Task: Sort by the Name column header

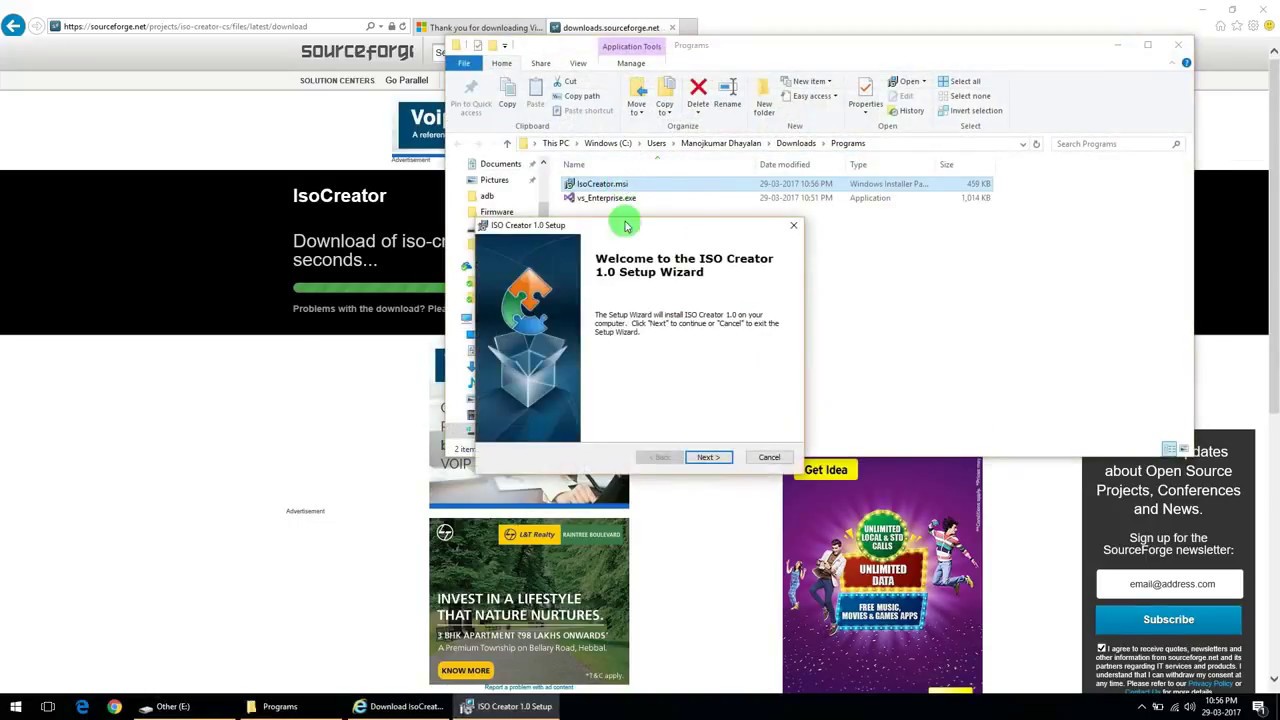Action: [x=574, y=164]
